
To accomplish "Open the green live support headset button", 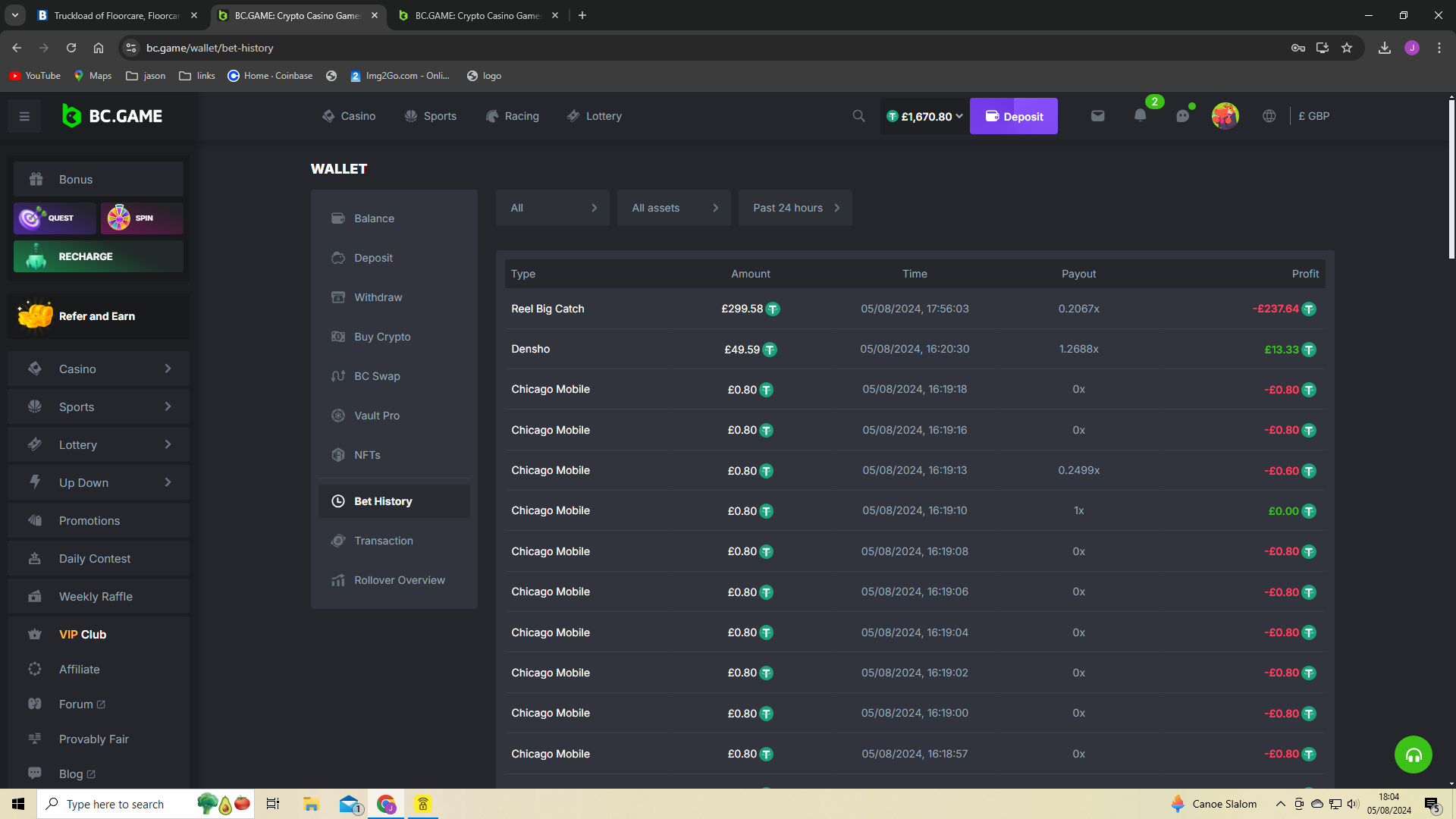I will coord(1413,755).
